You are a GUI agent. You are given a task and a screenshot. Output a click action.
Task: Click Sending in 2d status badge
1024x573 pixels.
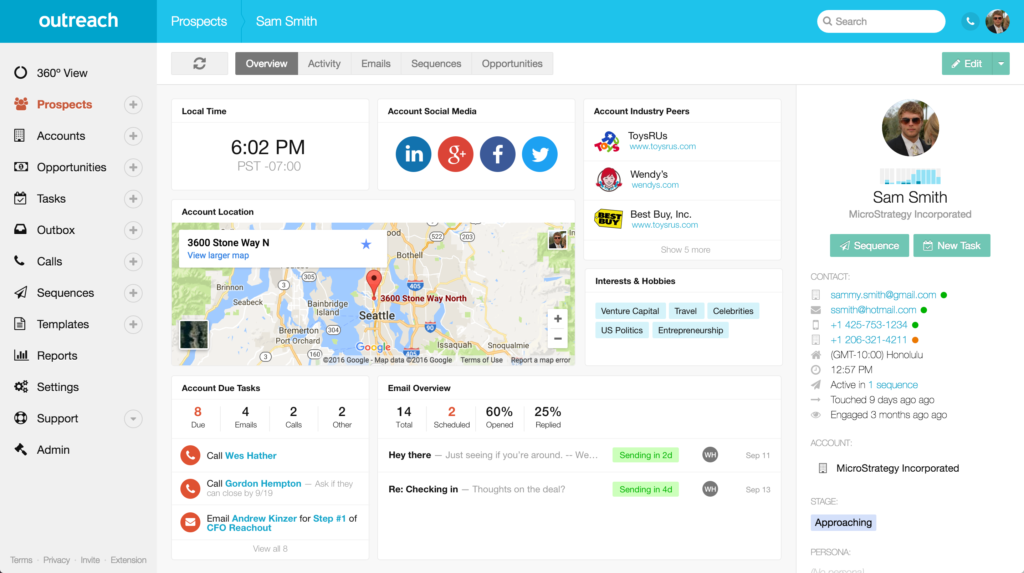coord(645,455)
